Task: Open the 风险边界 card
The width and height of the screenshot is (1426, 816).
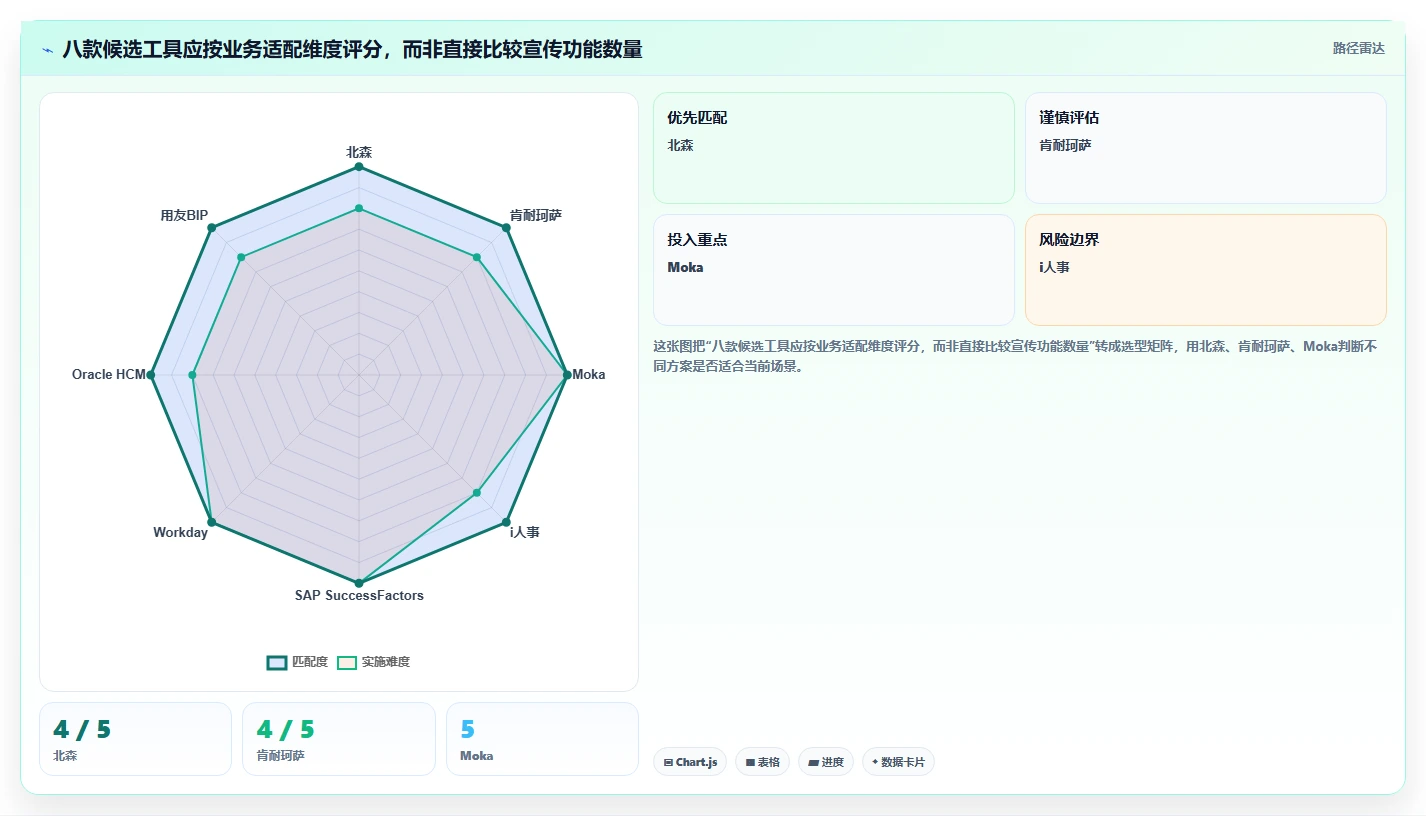Action: tap(1206, 270)
